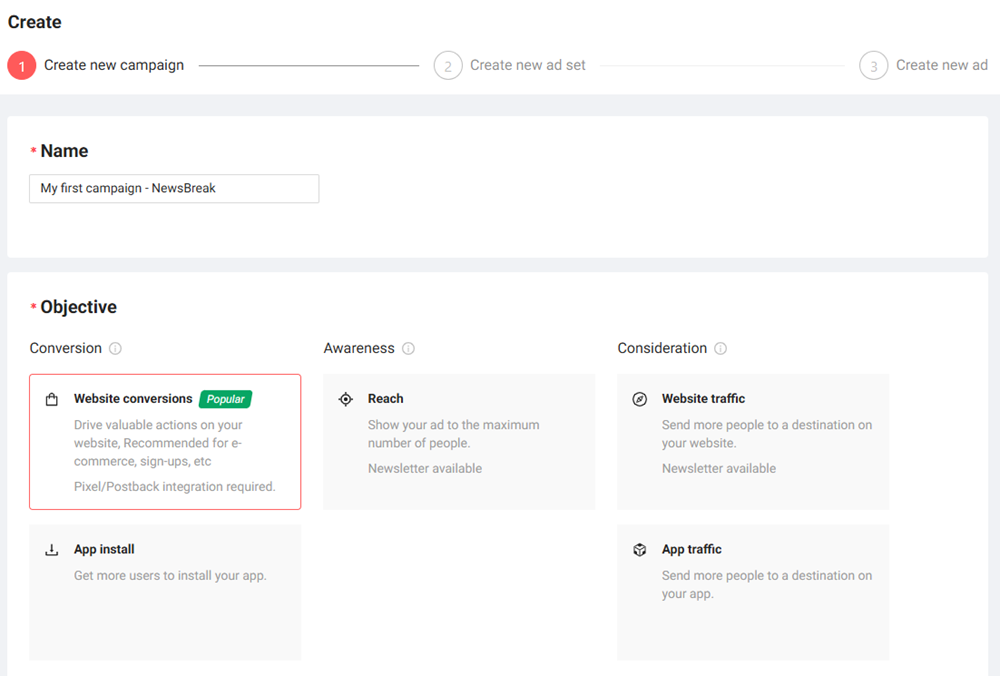This screenshot has height=676, width=1000.
Task: Click the step 2 number circle
Action: [448, 66]
